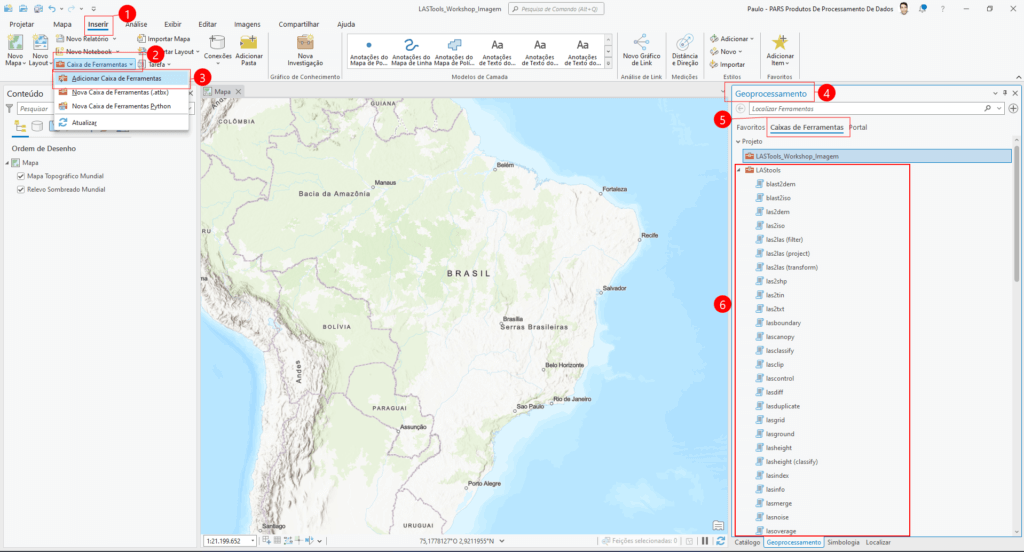Click the Localizar Ferramentas search field

tap(860, 108)
